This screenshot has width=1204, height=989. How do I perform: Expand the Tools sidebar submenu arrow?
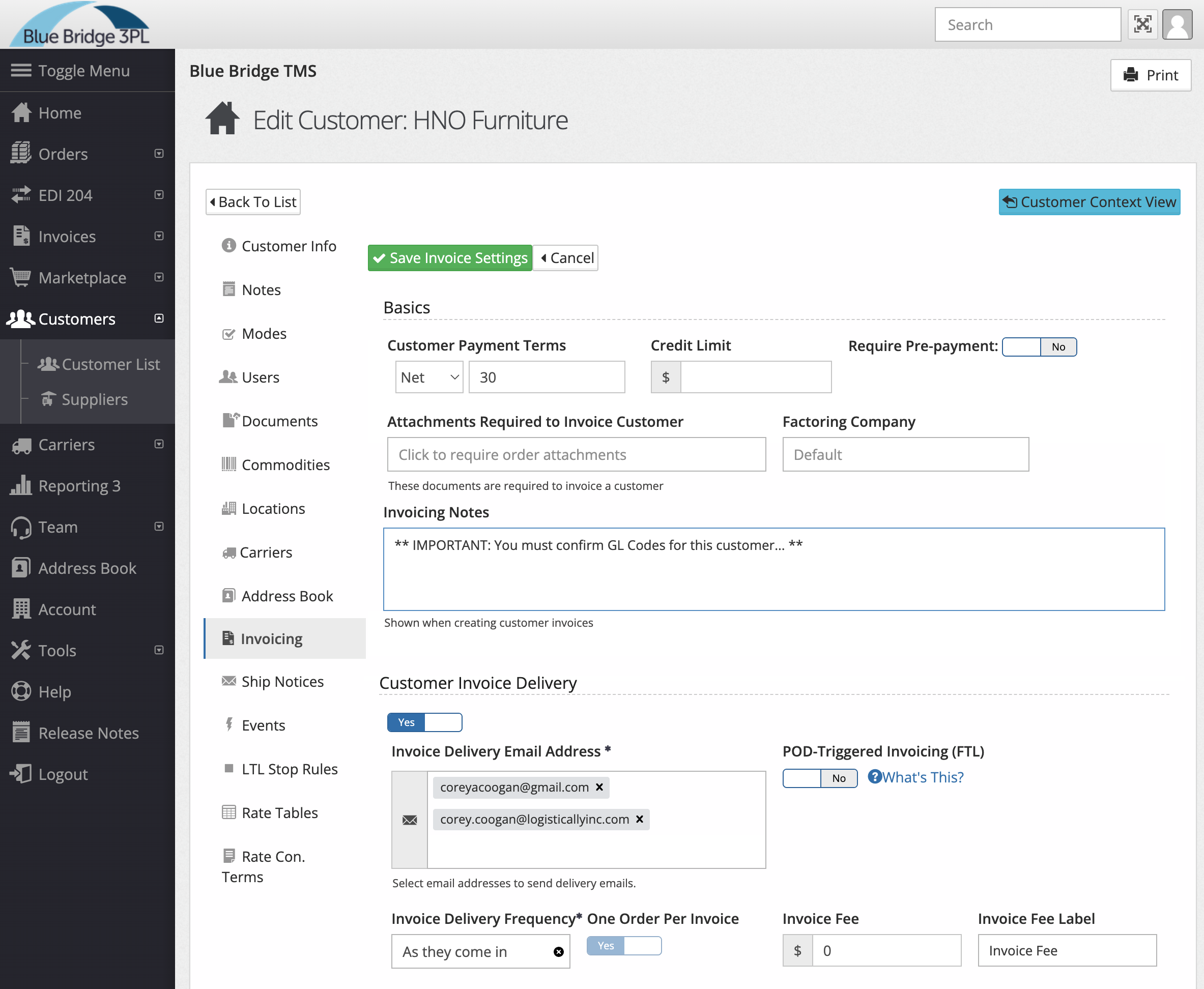159,650
